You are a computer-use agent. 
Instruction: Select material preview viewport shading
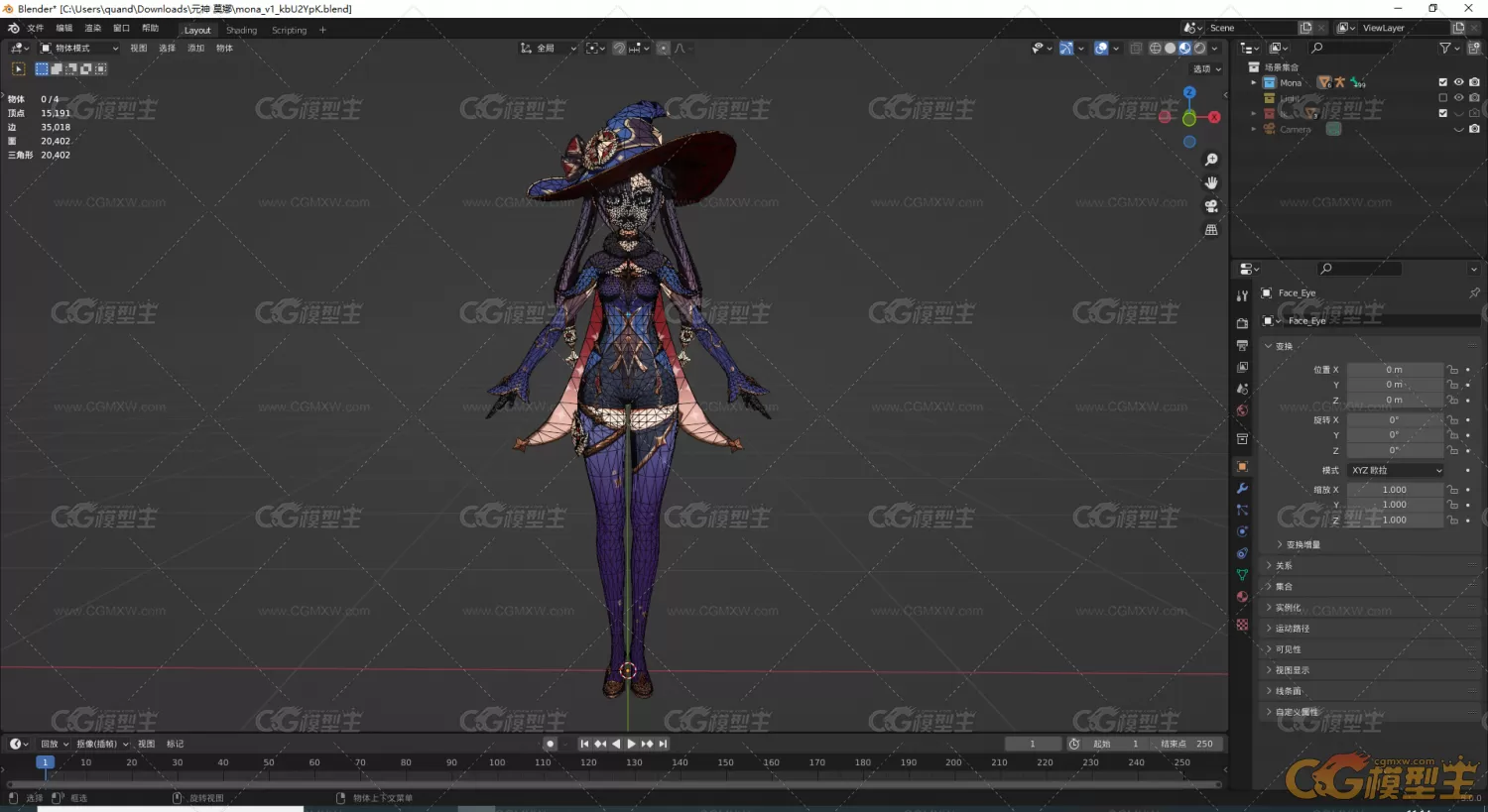click(1184, 48)
